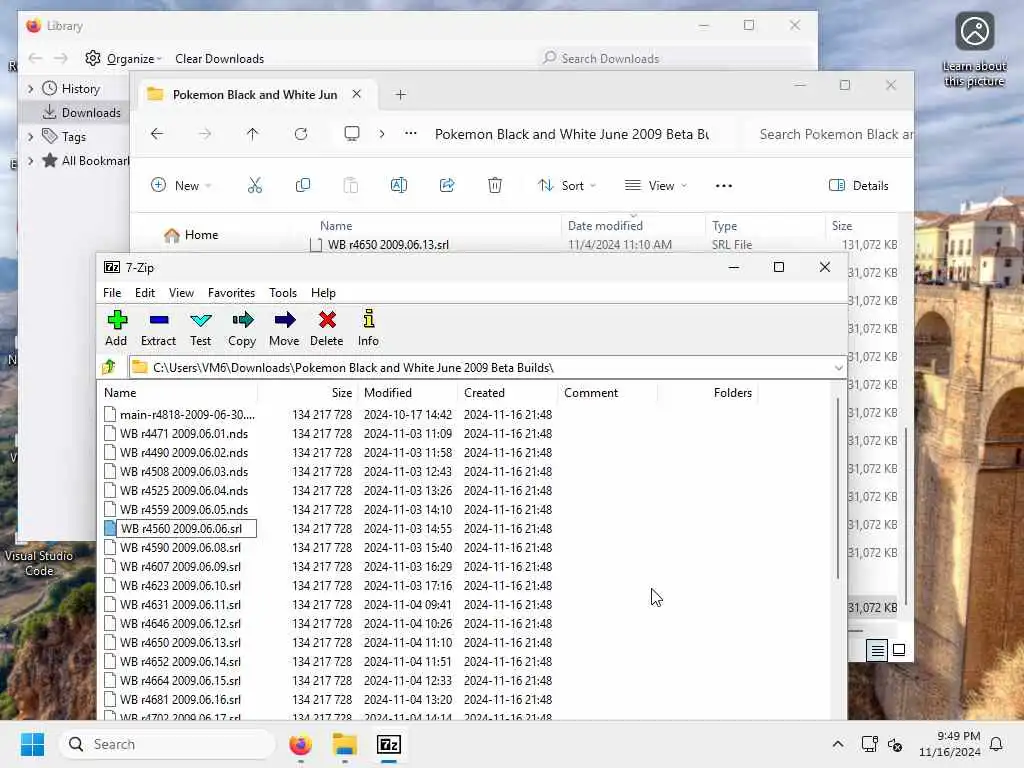Viewport: 1024px width, 768px height.
Task: Click the Rename icon in File Explorer
Action: click(x=399, y=185)
